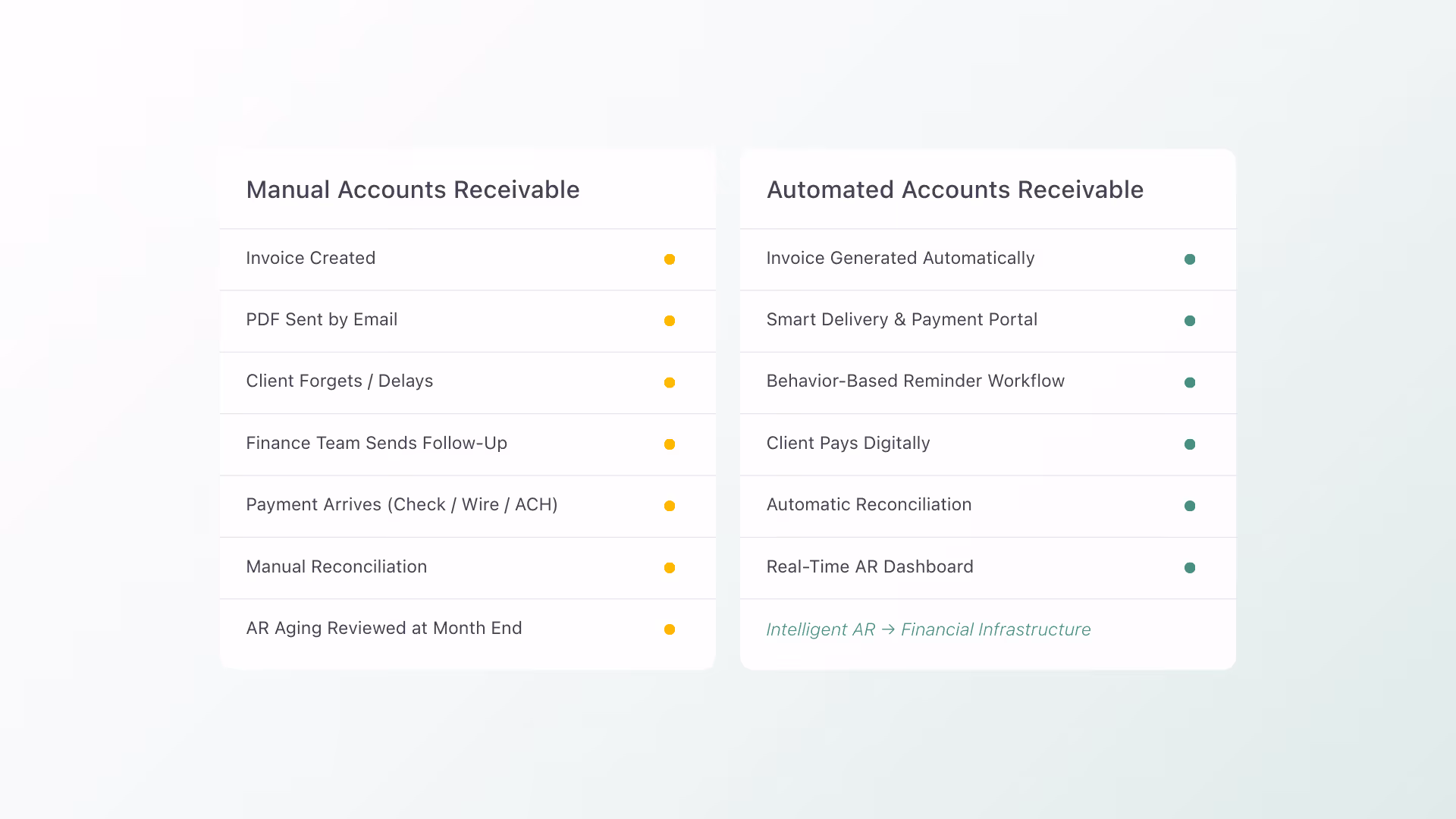Click yellow dot beside Invoice Created

point(670,259)
